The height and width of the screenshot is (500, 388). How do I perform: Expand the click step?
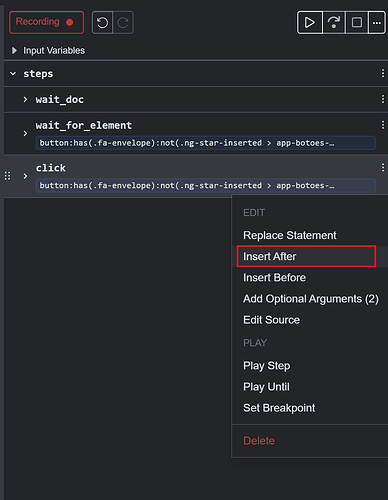tap(25, 176)
